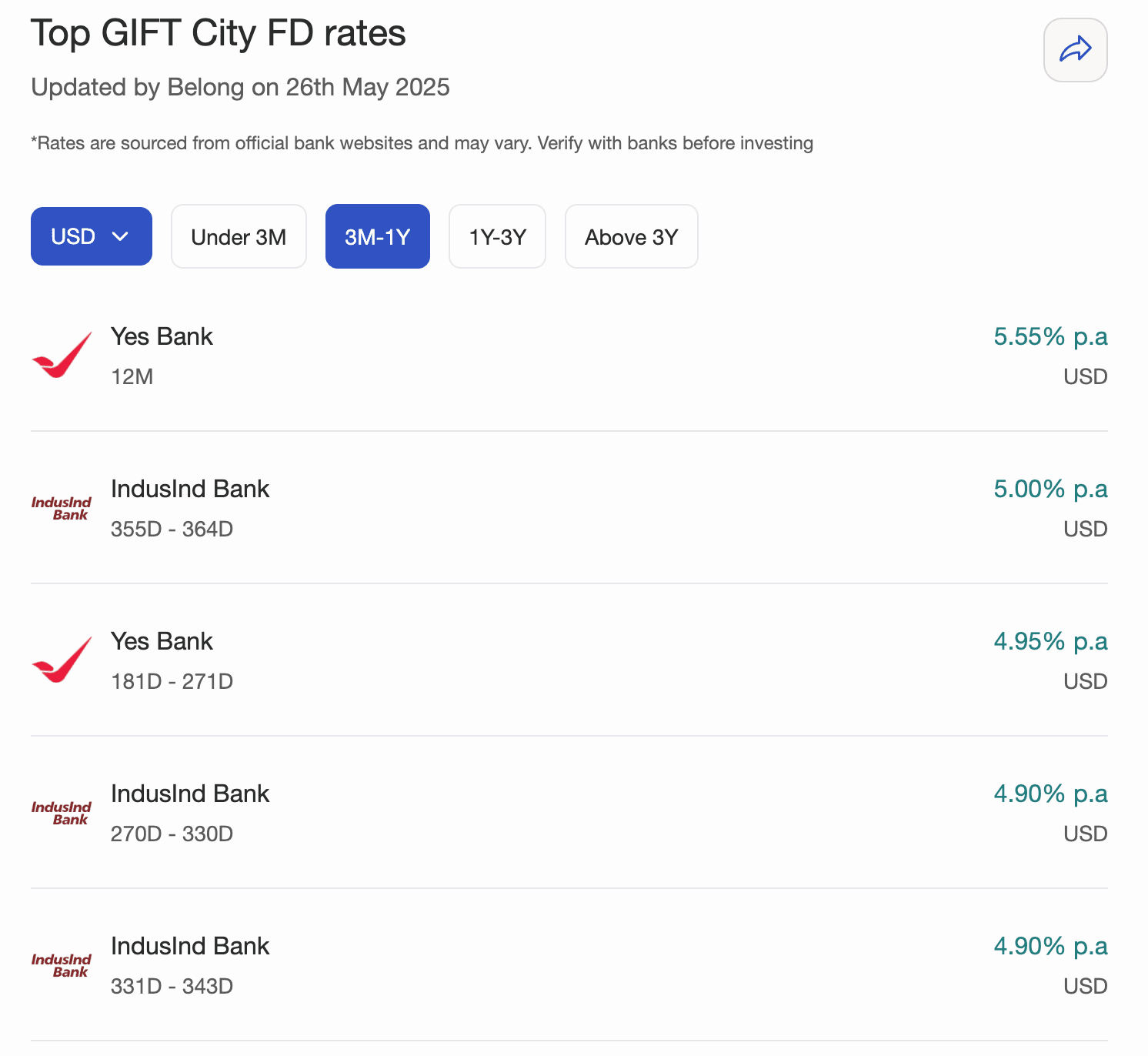The image size is (1148, 1056).
Task: Switch to the Above 3Y tab
Action: click(632, 236)
